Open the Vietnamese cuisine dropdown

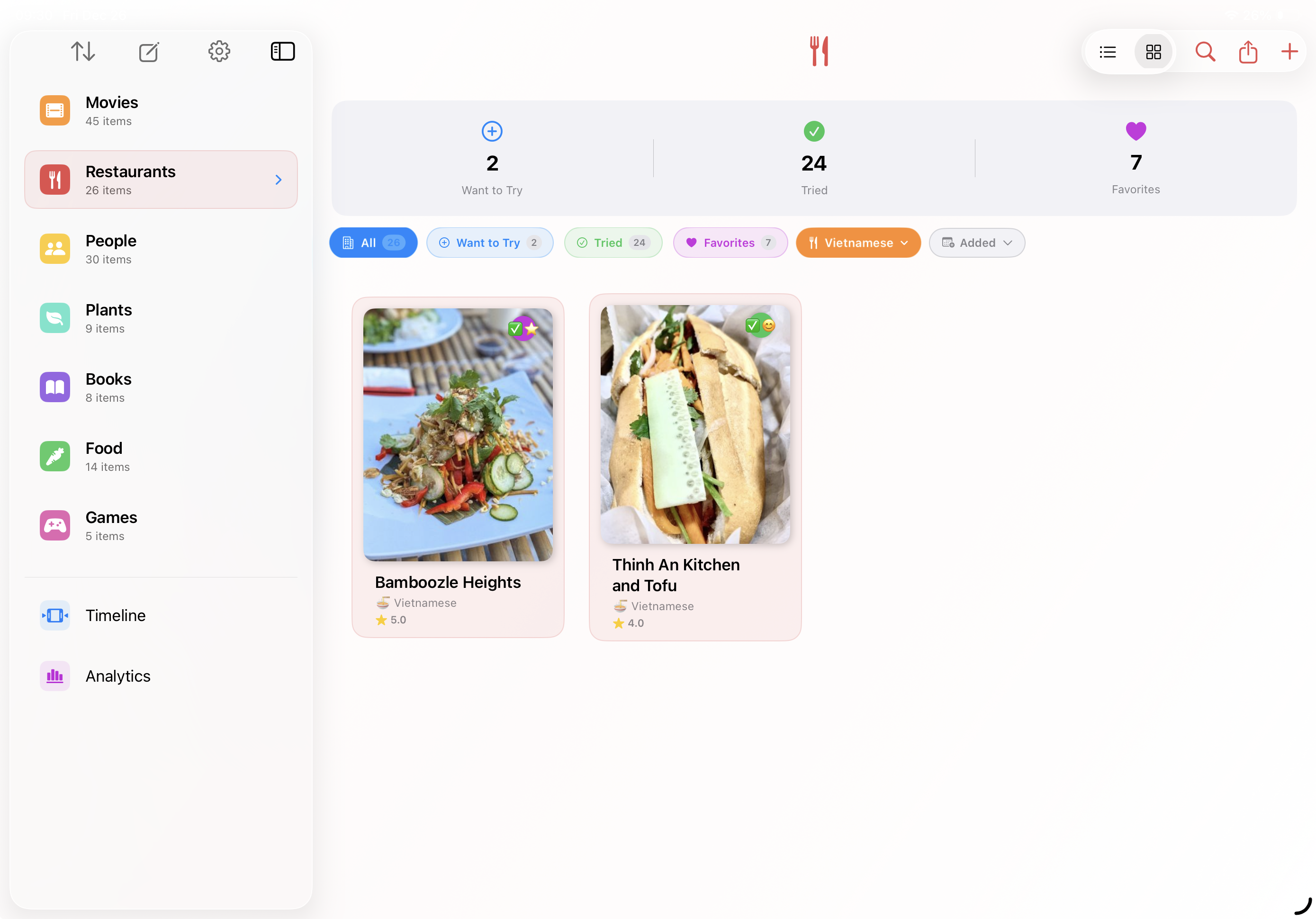pyautogui.click(x=858, y=243)
